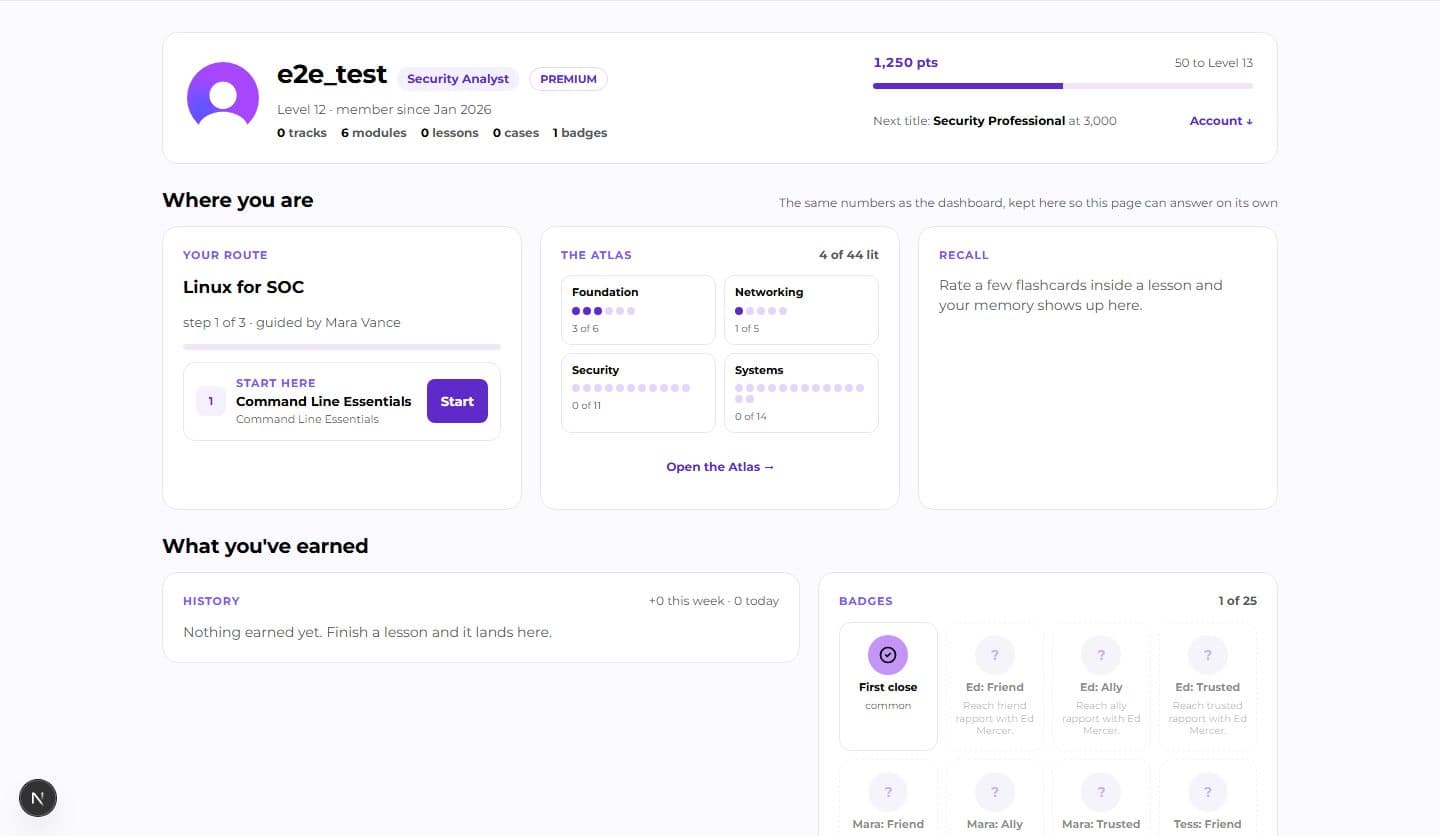Click the PREMIUM plan pill
This screenshot has width=1440, height=836.
[568, 79]
